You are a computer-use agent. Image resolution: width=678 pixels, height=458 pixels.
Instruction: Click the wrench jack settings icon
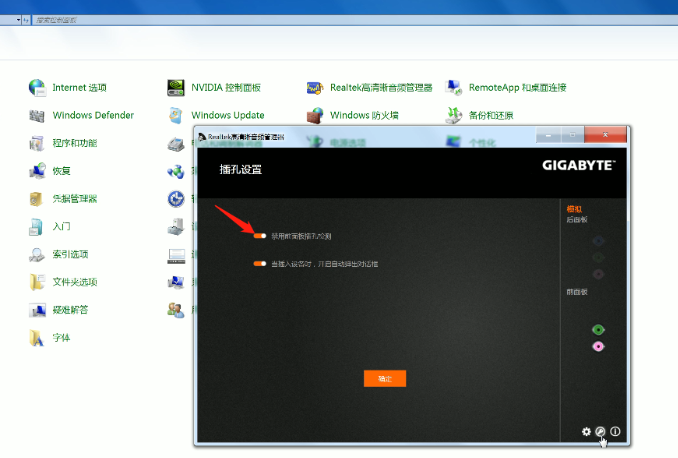tap(600, 432)
